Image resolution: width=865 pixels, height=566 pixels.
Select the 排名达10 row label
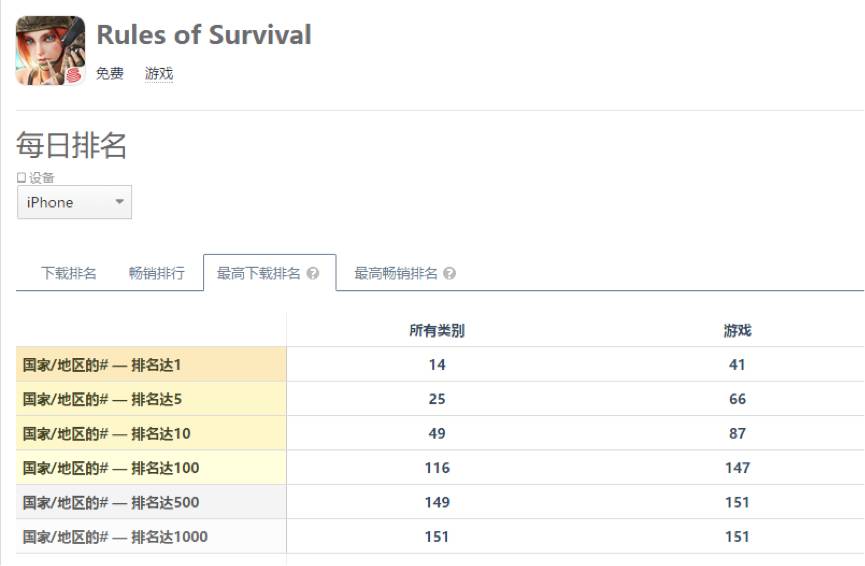[106, 433]
